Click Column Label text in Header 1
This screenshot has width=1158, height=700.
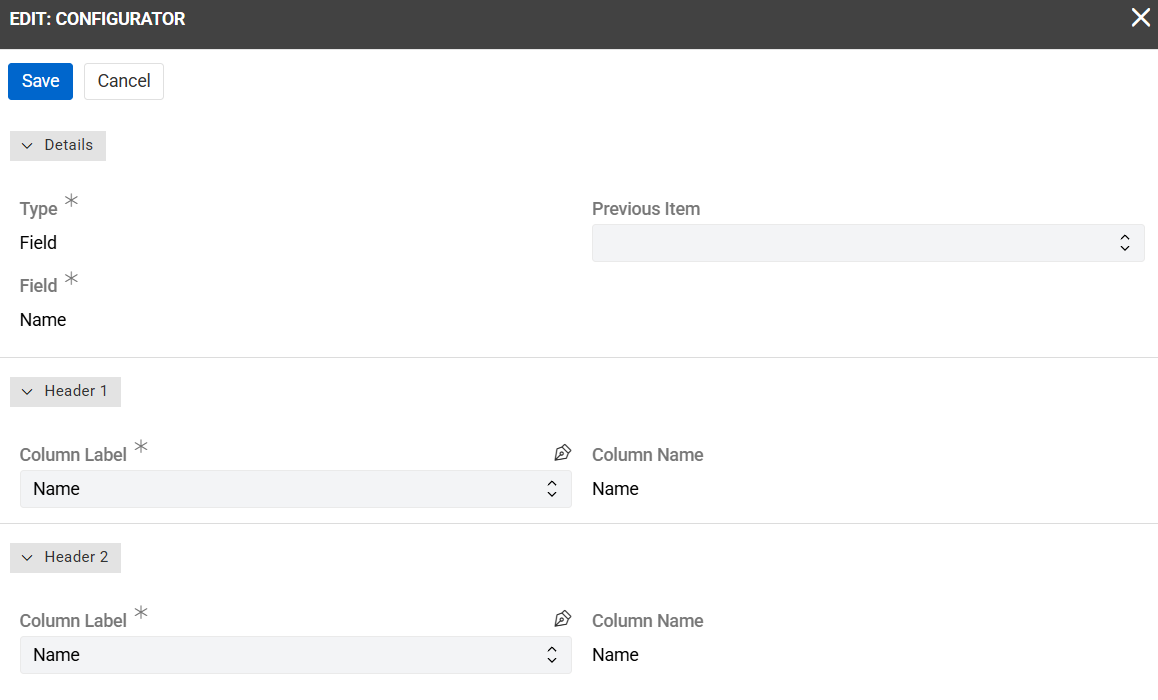(x=73, y=455)
